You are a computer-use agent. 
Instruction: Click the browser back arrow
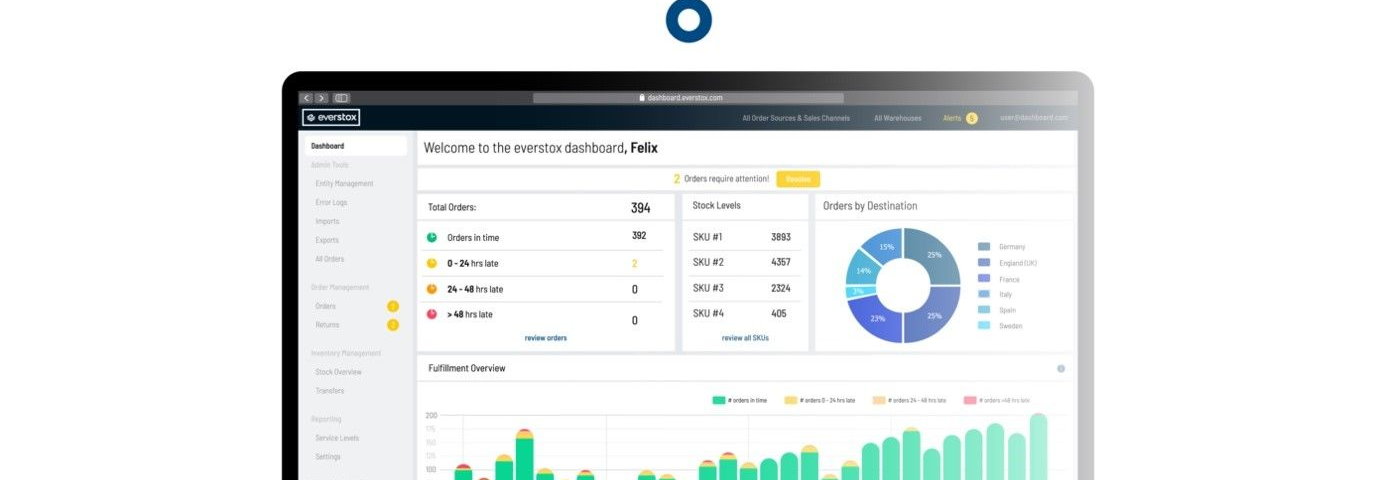tap(306, 98)
